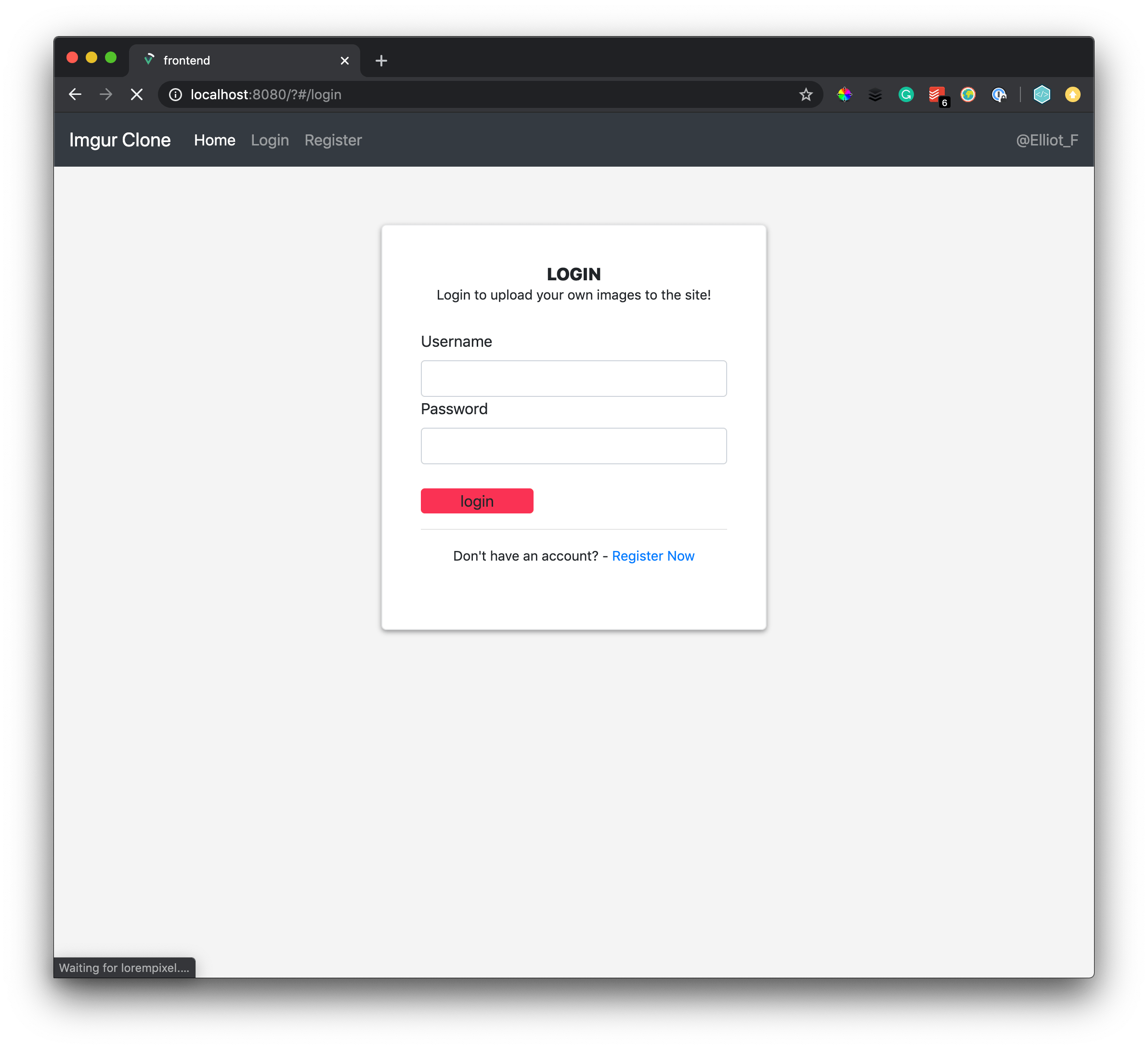
Task: Click inside the Username input field
Action: (x=574, y=378)
